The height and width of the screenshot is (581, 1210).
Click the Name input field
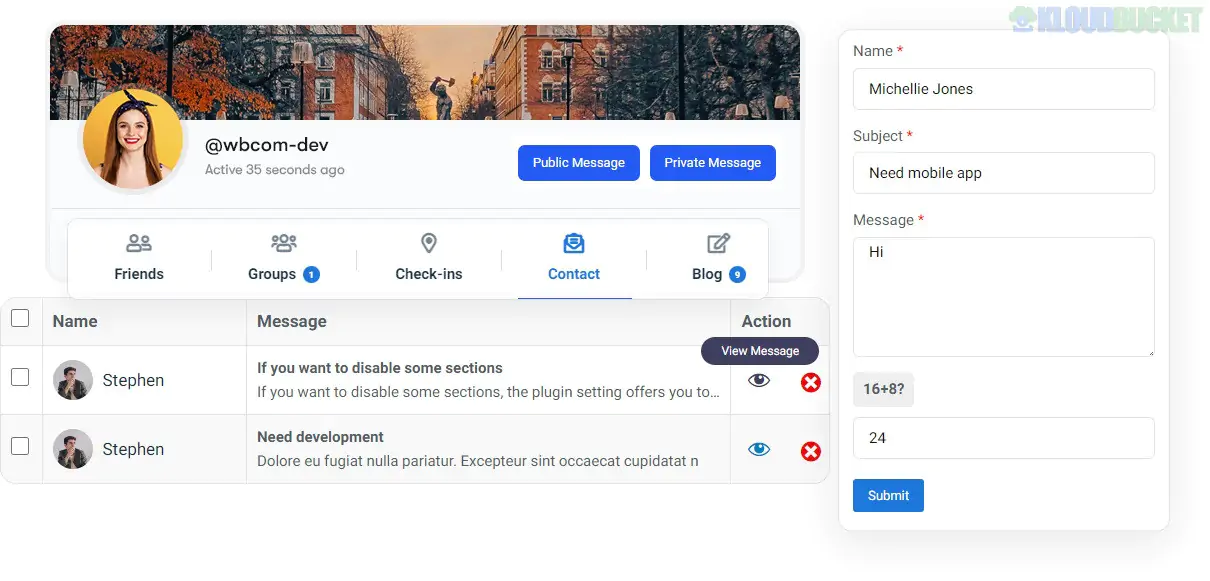(1003, 89)
